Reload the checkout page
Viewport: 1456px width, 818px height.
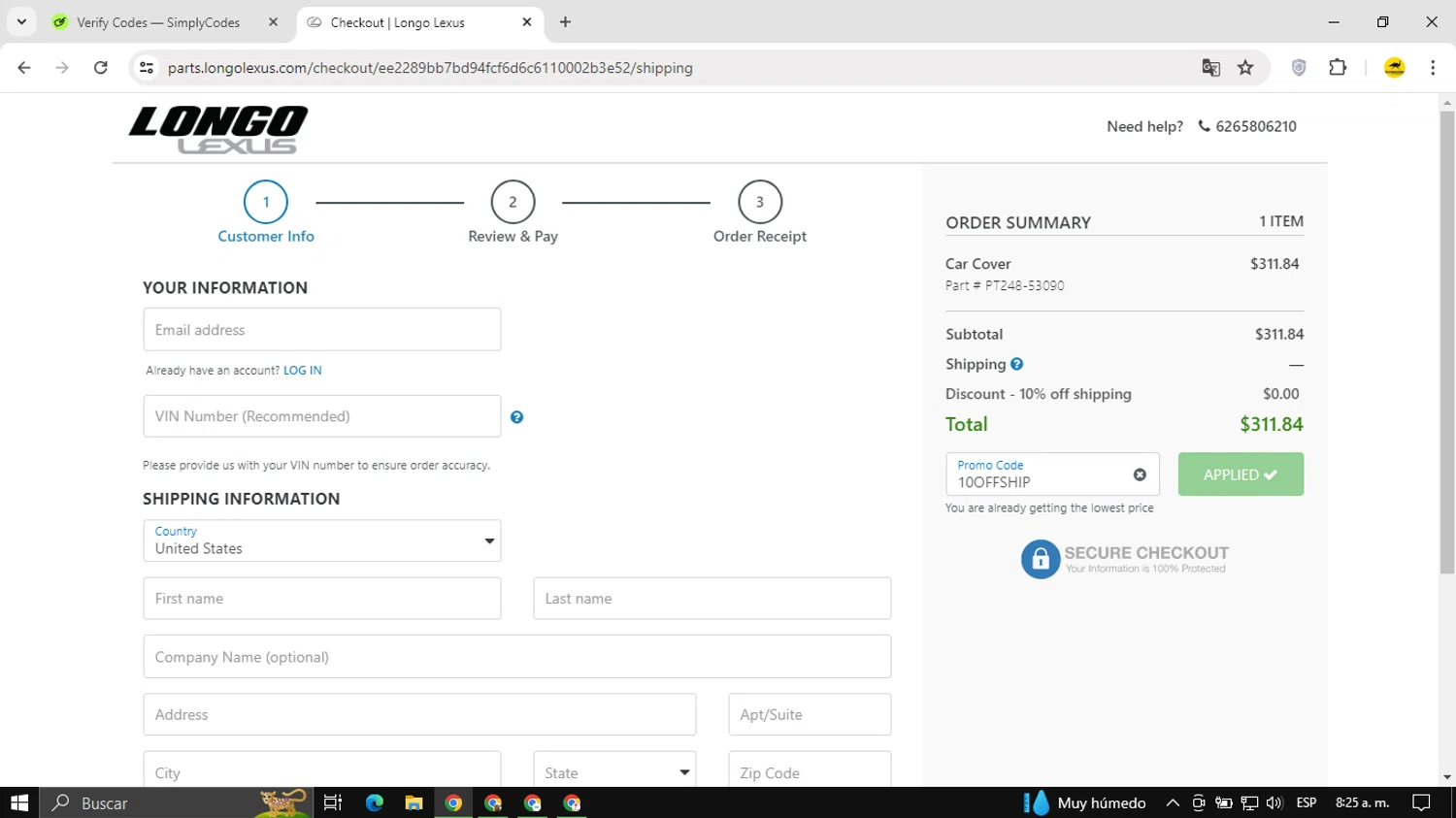[x=100, y=68]
